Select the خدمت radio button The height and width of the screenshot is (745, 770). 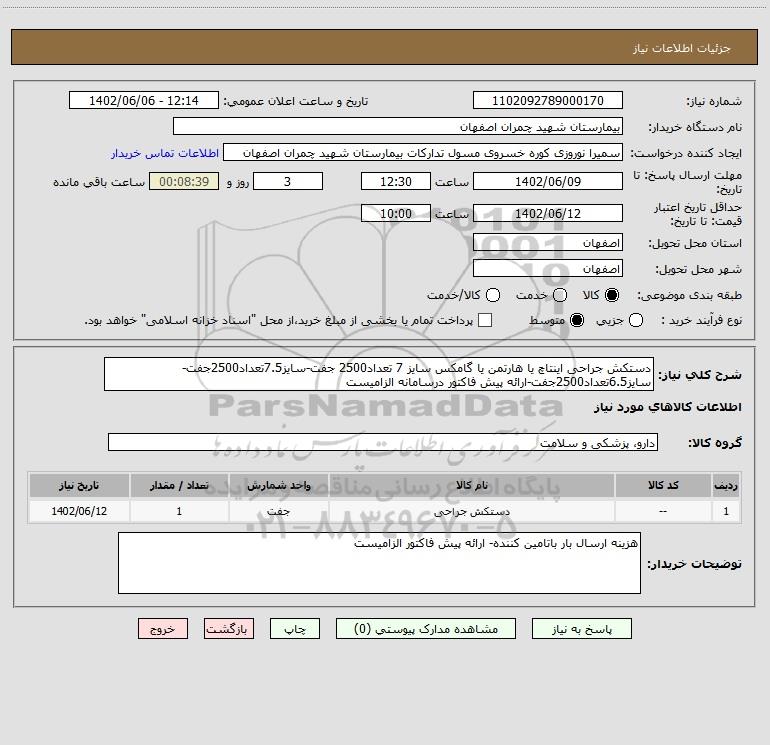[560, 295]
